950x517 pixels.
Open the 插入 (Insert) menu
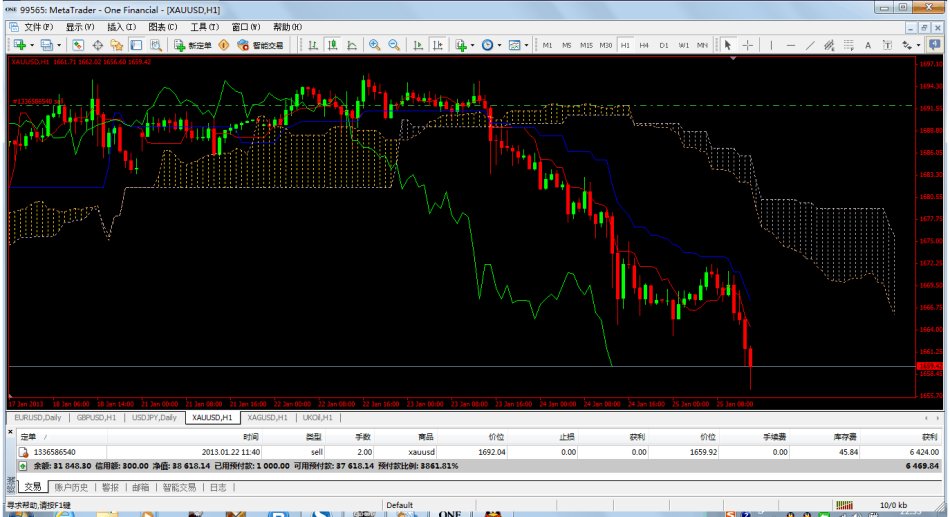121,27
